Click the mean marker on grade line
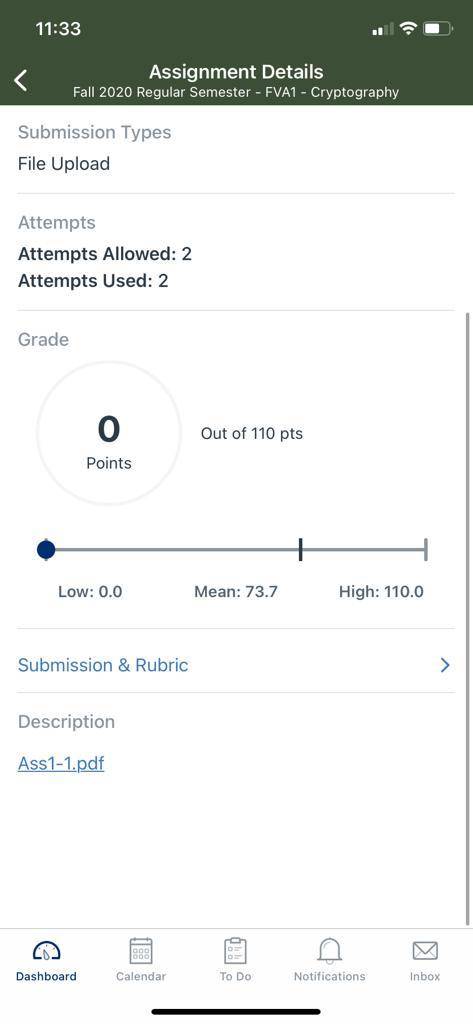The height and width of the screenshot is (1024, 473). tap(301, 550)
